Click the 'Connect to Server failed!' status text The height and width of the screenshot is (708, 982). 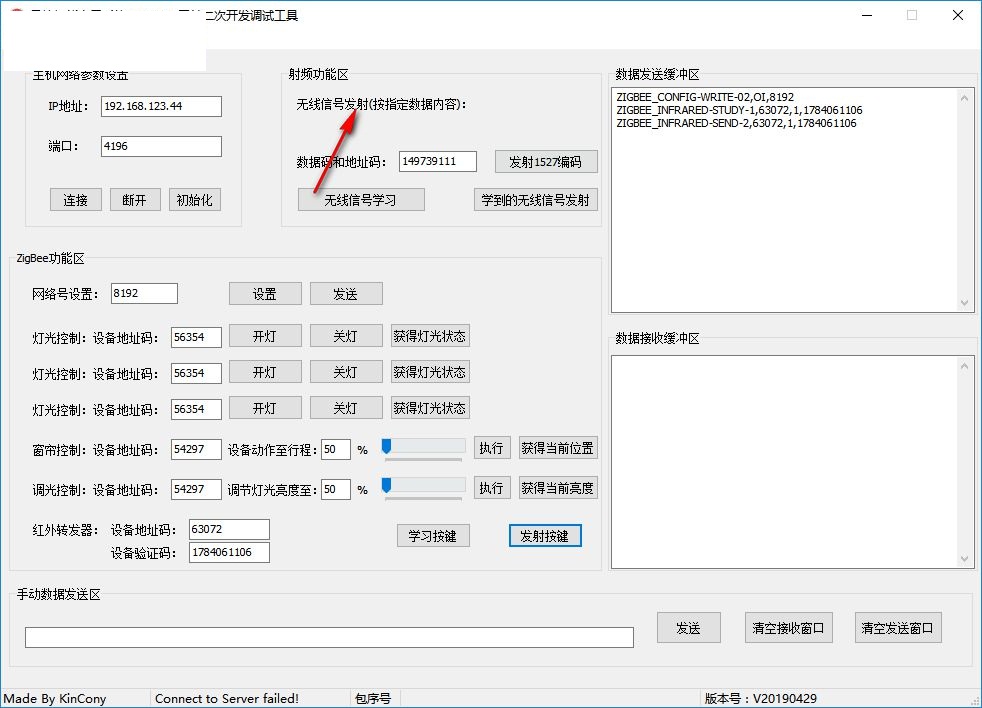pyautogui.click(x=227, y=699)
